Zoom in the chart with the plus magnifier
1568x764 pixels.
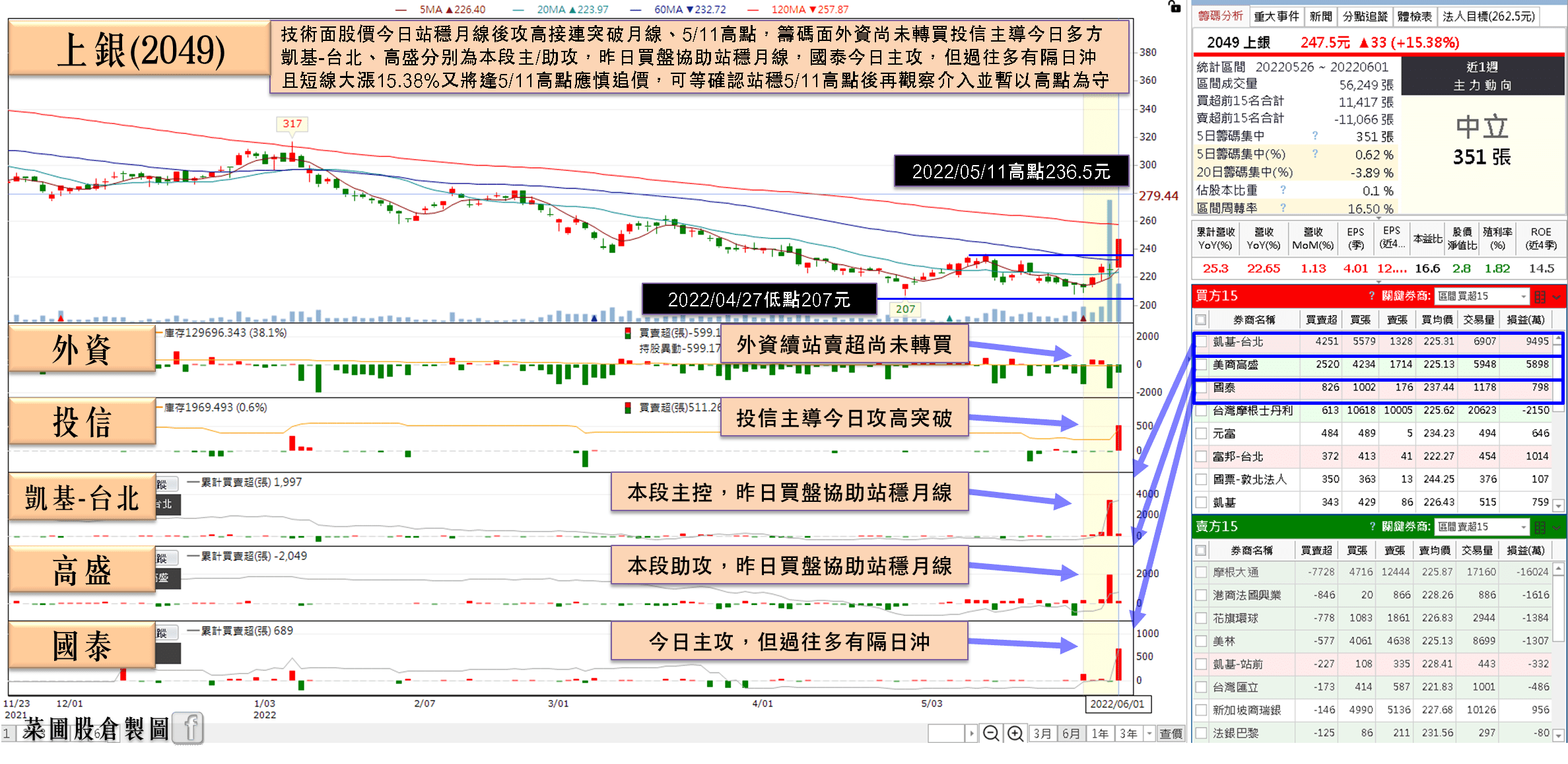(1015, 734)
